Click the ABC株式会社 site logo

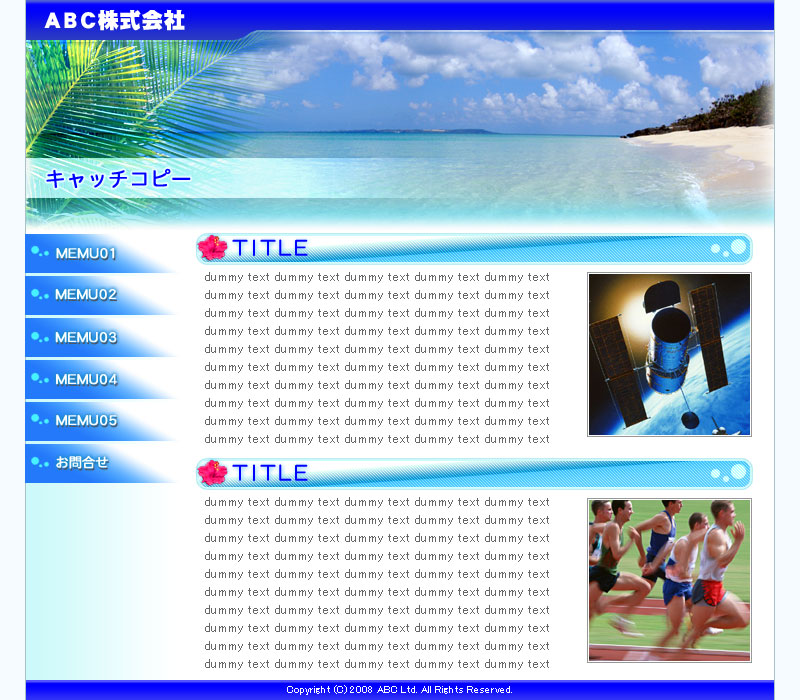[114, 20]
